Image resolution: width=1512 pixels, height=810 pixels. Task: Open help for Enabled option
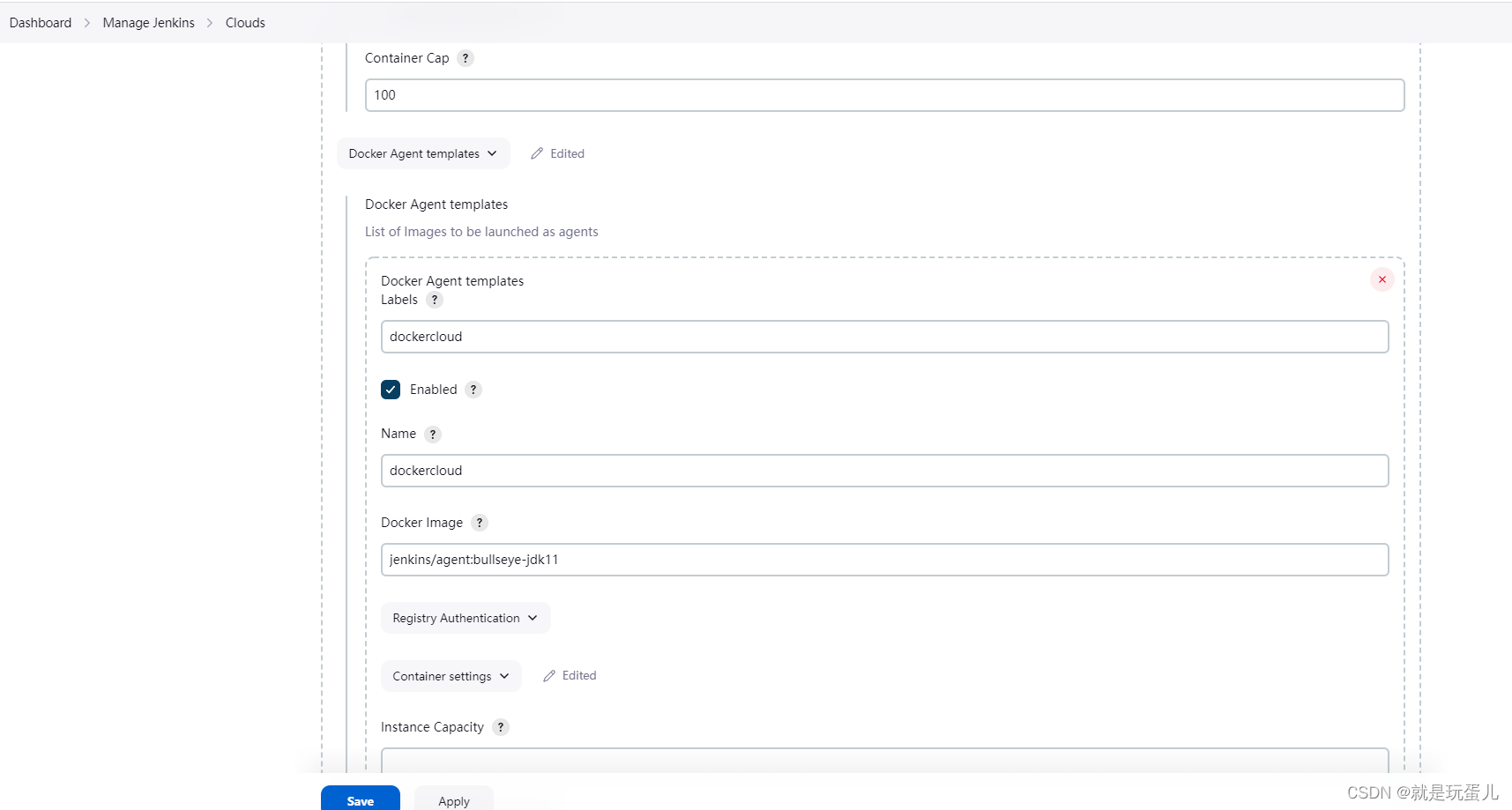pyautogui.click(x=473, y=390)
